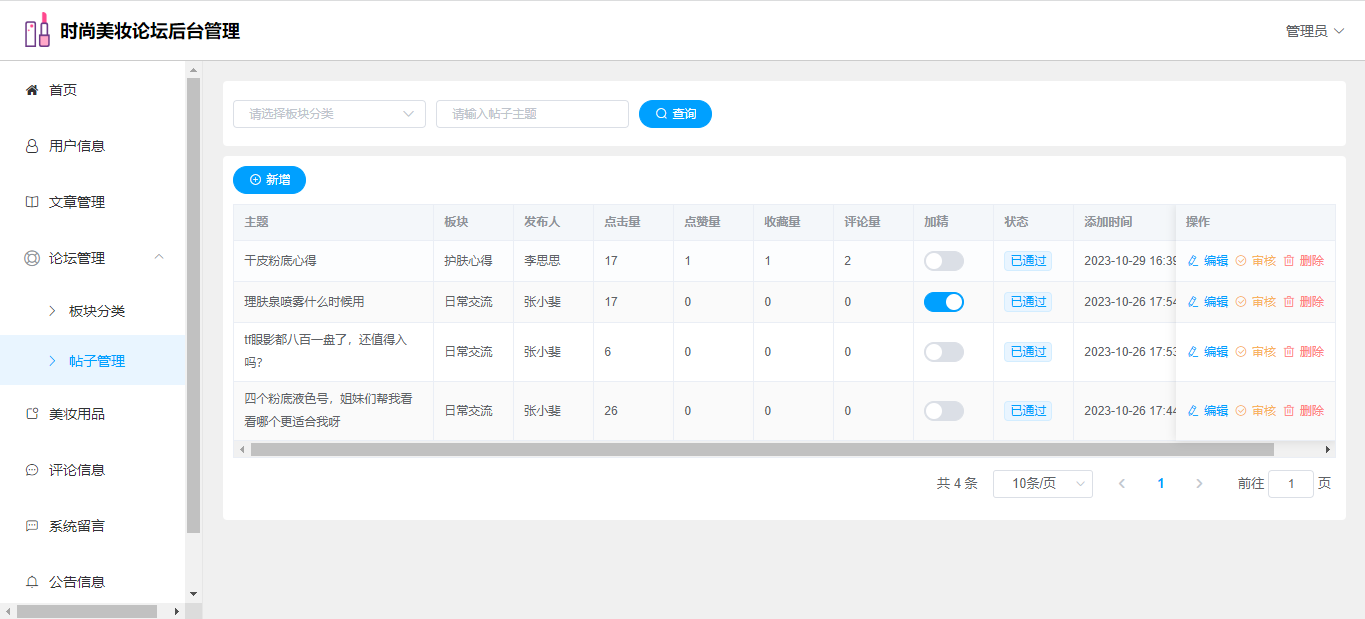Image resolution: width=1365 pixels, height=619 pixels.
Task: Click the chat bubble icon beside 评论信息
Action: (x=32, y=470)
